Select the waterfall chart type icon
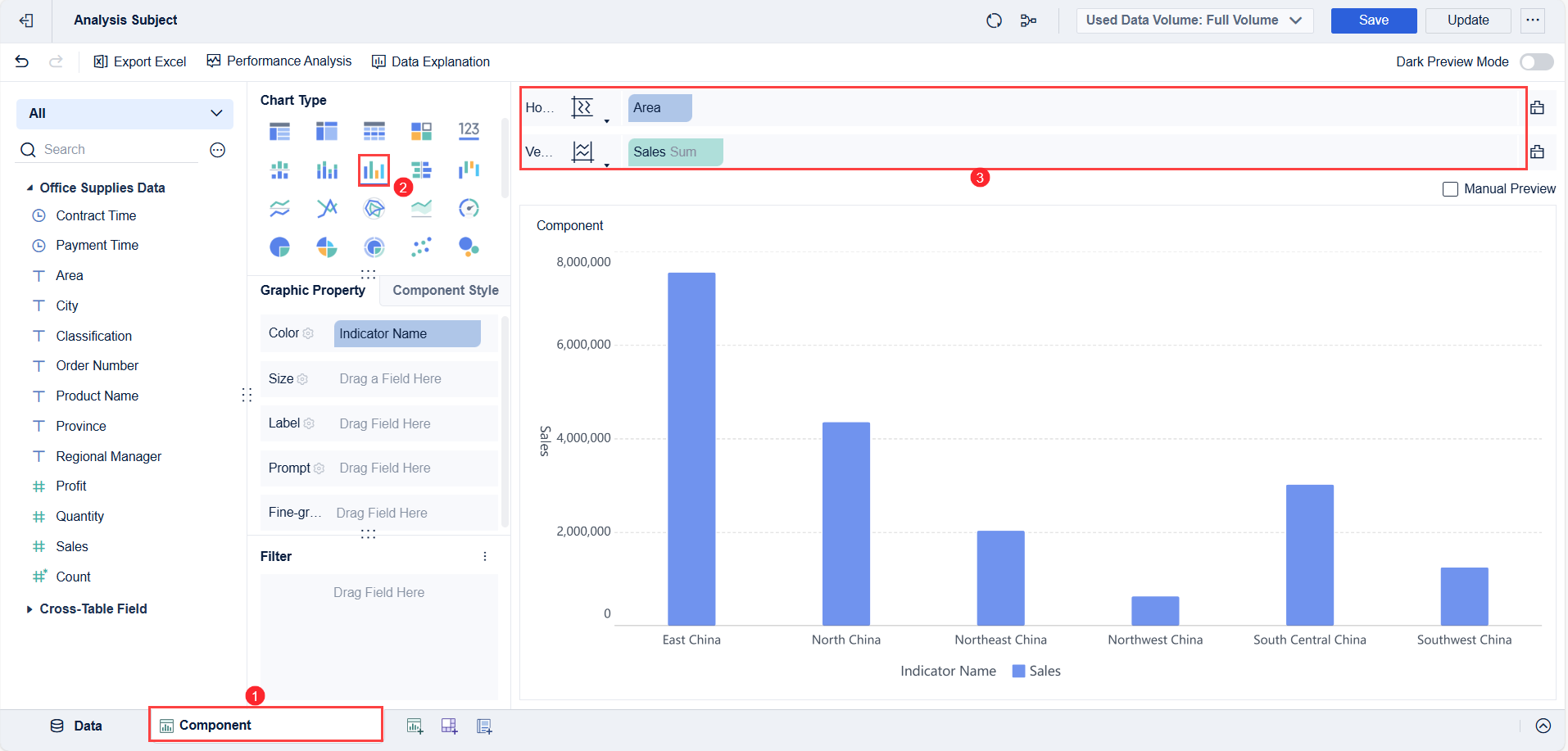 pyautogui.click(x=469, y=170)
